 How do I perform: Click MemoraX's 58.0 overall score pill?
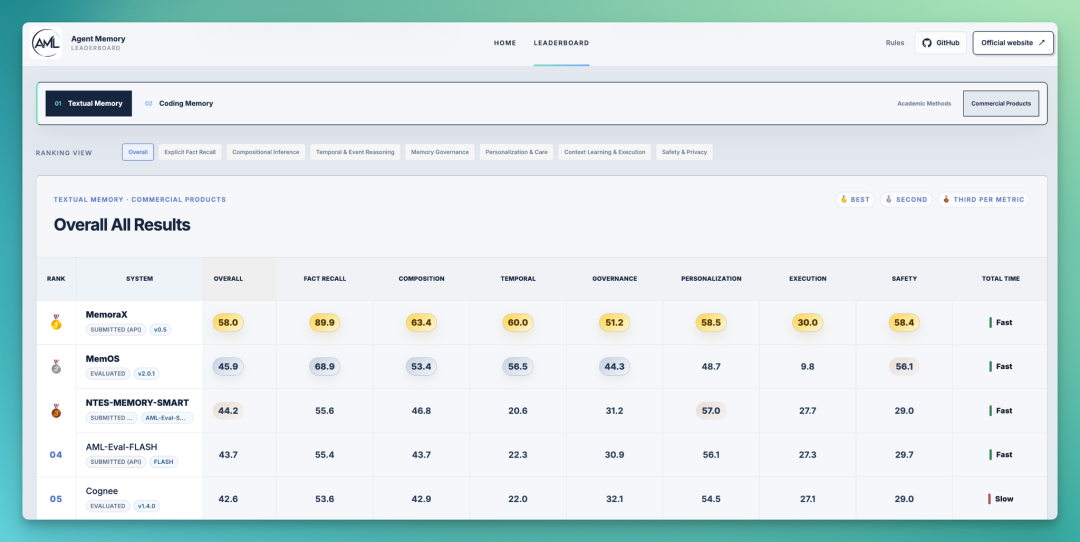(228, 322)
